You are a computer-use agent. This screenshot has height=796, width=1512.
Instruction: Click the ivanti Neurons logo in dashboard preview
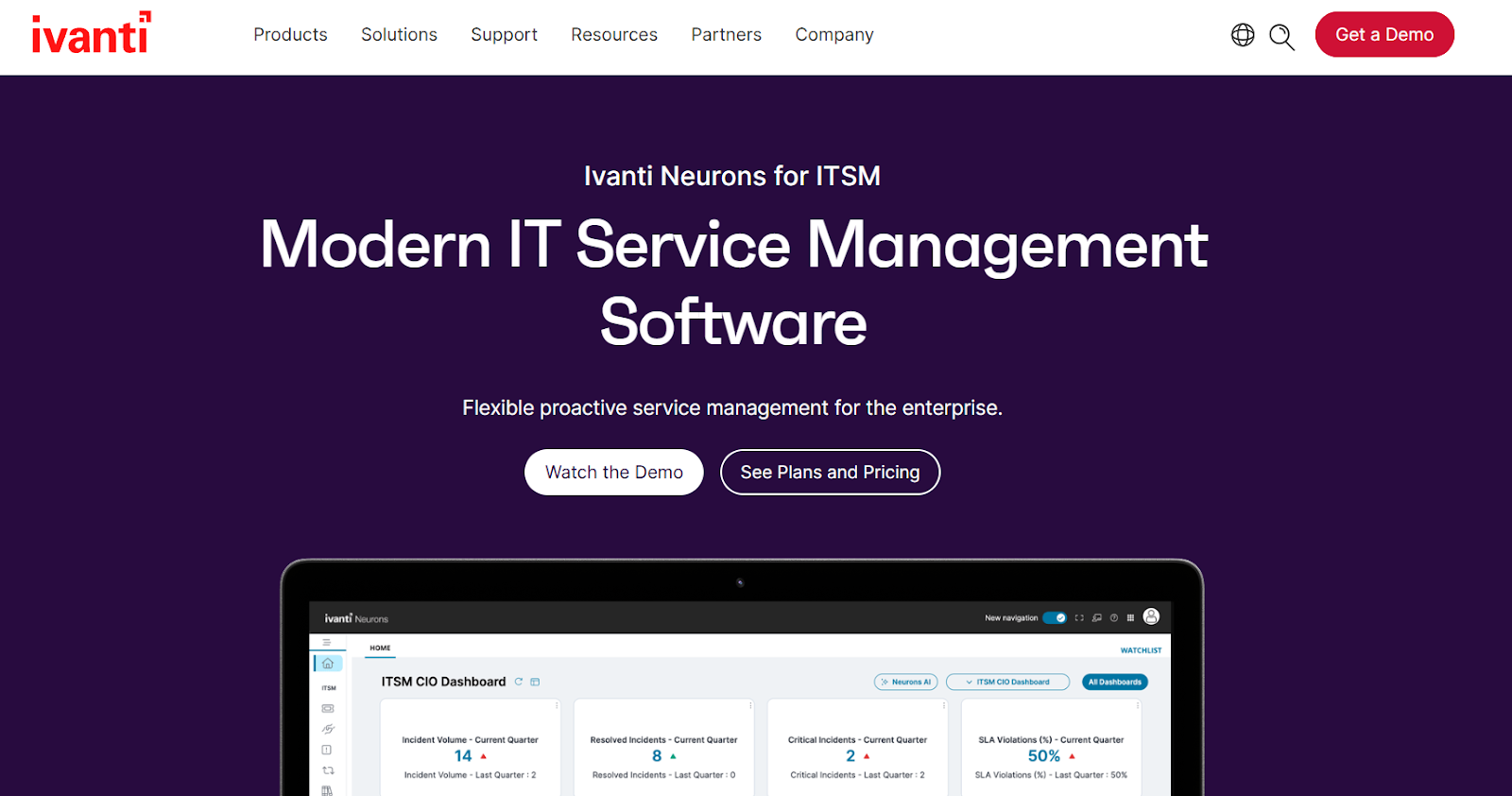tap(356, 618)
